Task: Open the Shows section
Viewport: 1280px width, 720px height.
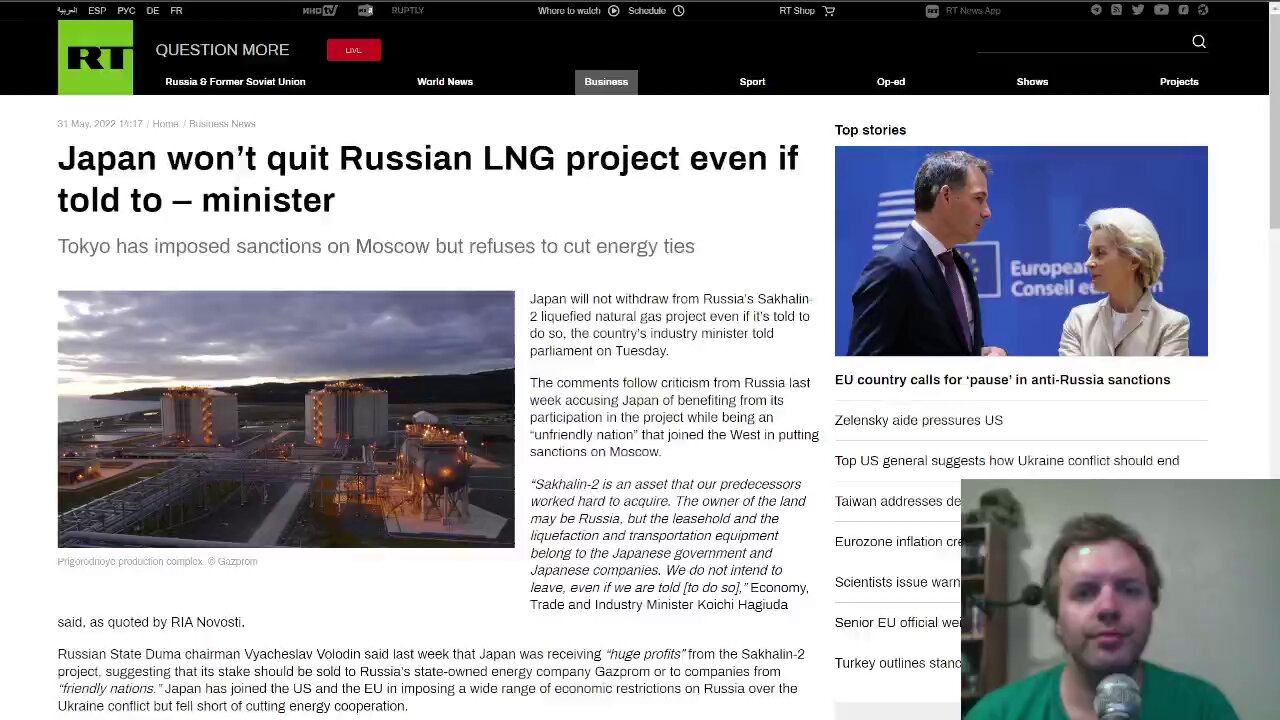Action: pyautogui.click(x=1032, y=82)
